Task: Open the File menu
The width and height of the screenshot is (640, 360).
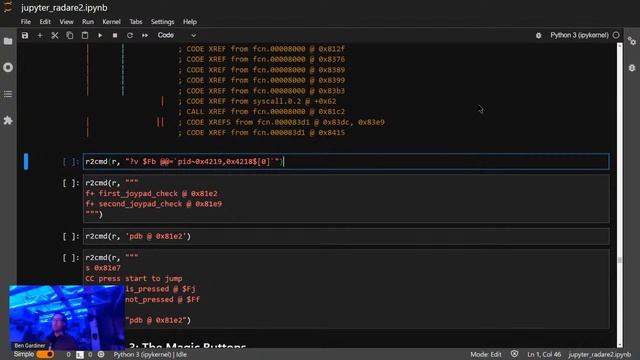Action: click(x=26, y=22)
